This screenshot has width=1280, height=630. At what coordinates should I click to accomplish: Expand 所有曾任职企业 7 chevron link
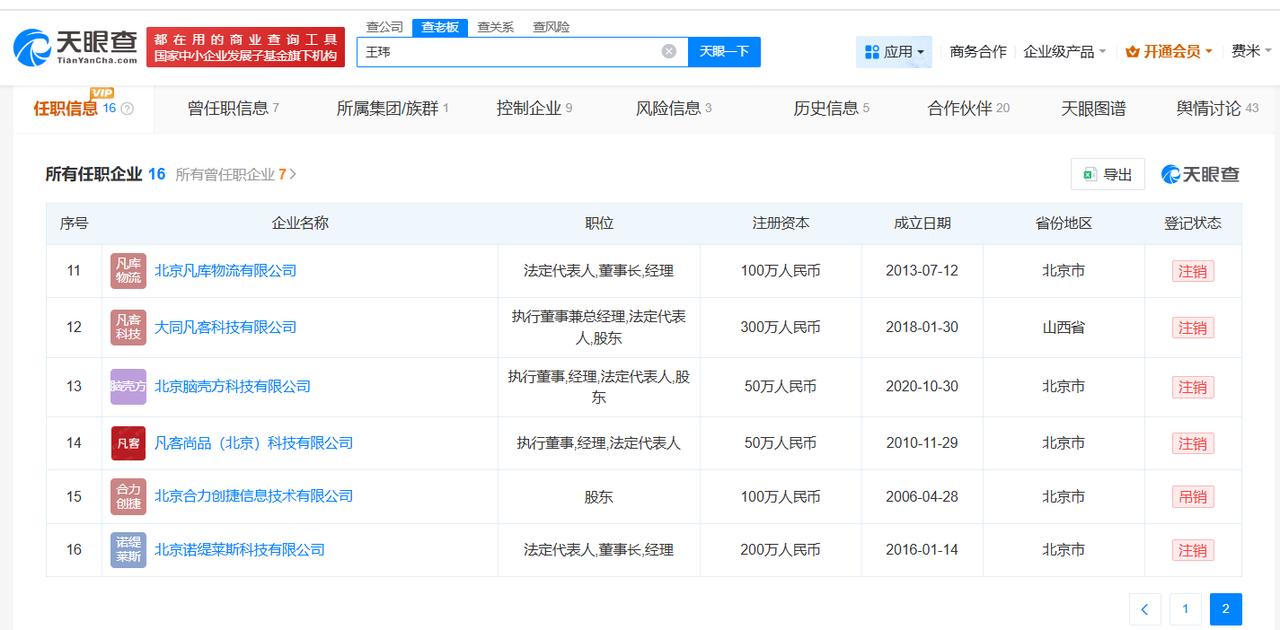click(x=236, y=174)
